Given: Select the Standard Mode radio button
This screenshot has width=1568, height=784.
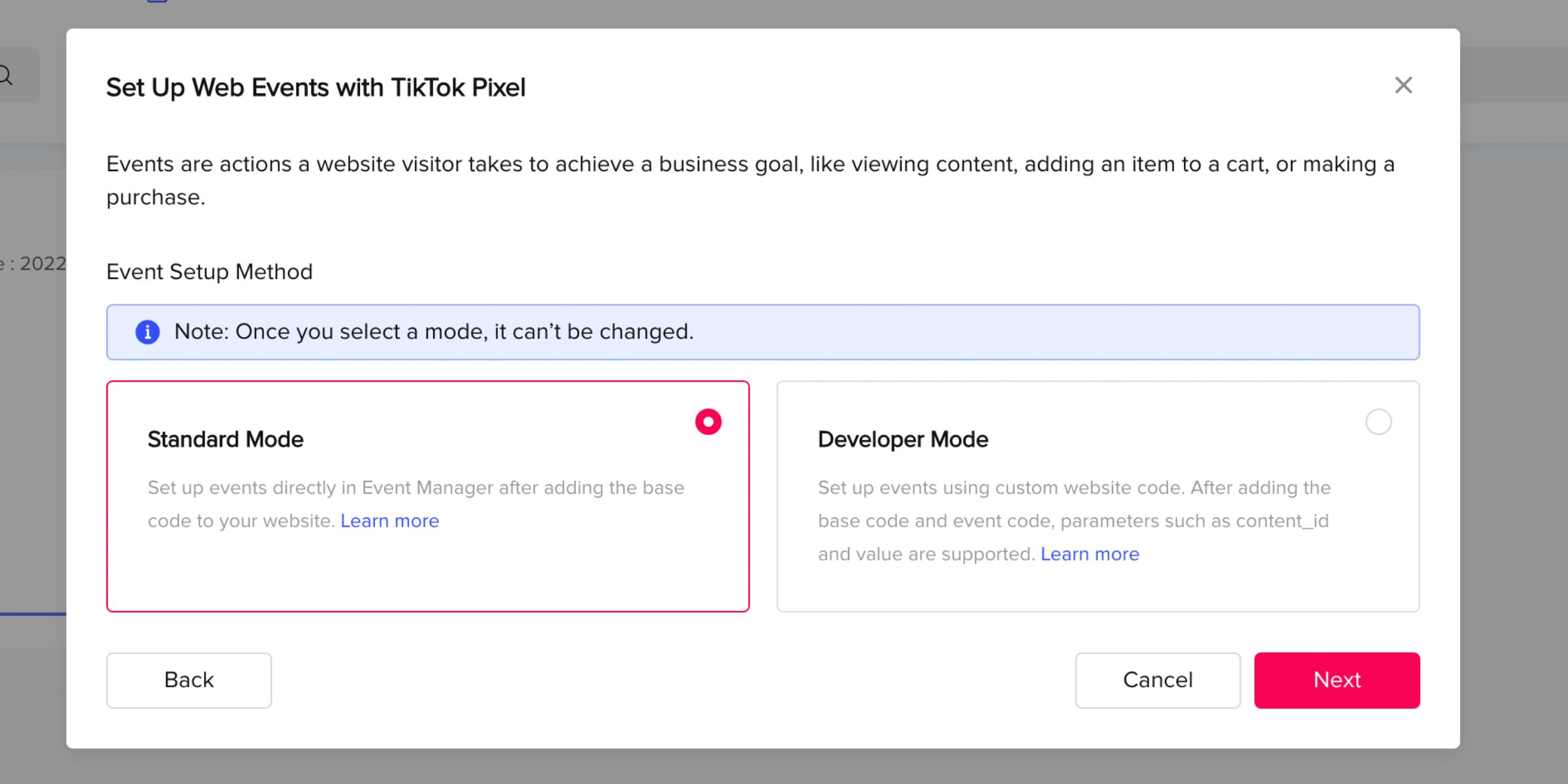Looking at the screenshot, I should pyautogui.click(x=708, y=422).
